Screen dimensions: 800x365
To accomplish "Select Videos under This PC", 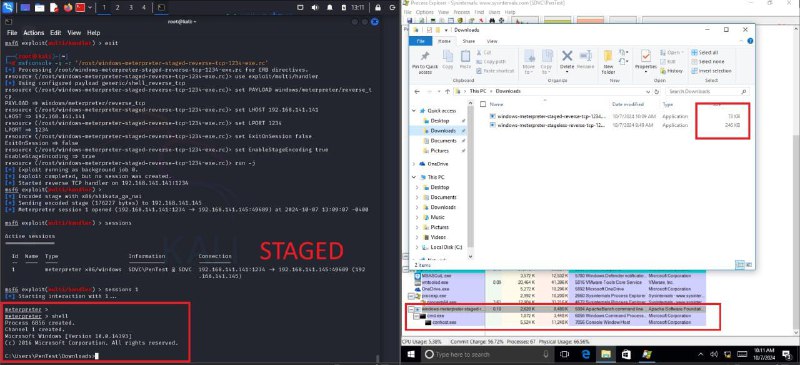I will 438,237.
